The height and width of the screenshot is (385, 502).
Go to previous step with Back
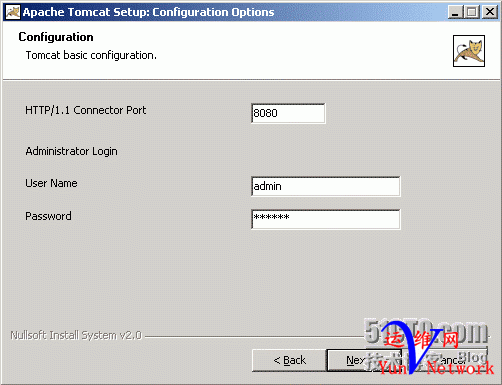(x=289, y=360)
